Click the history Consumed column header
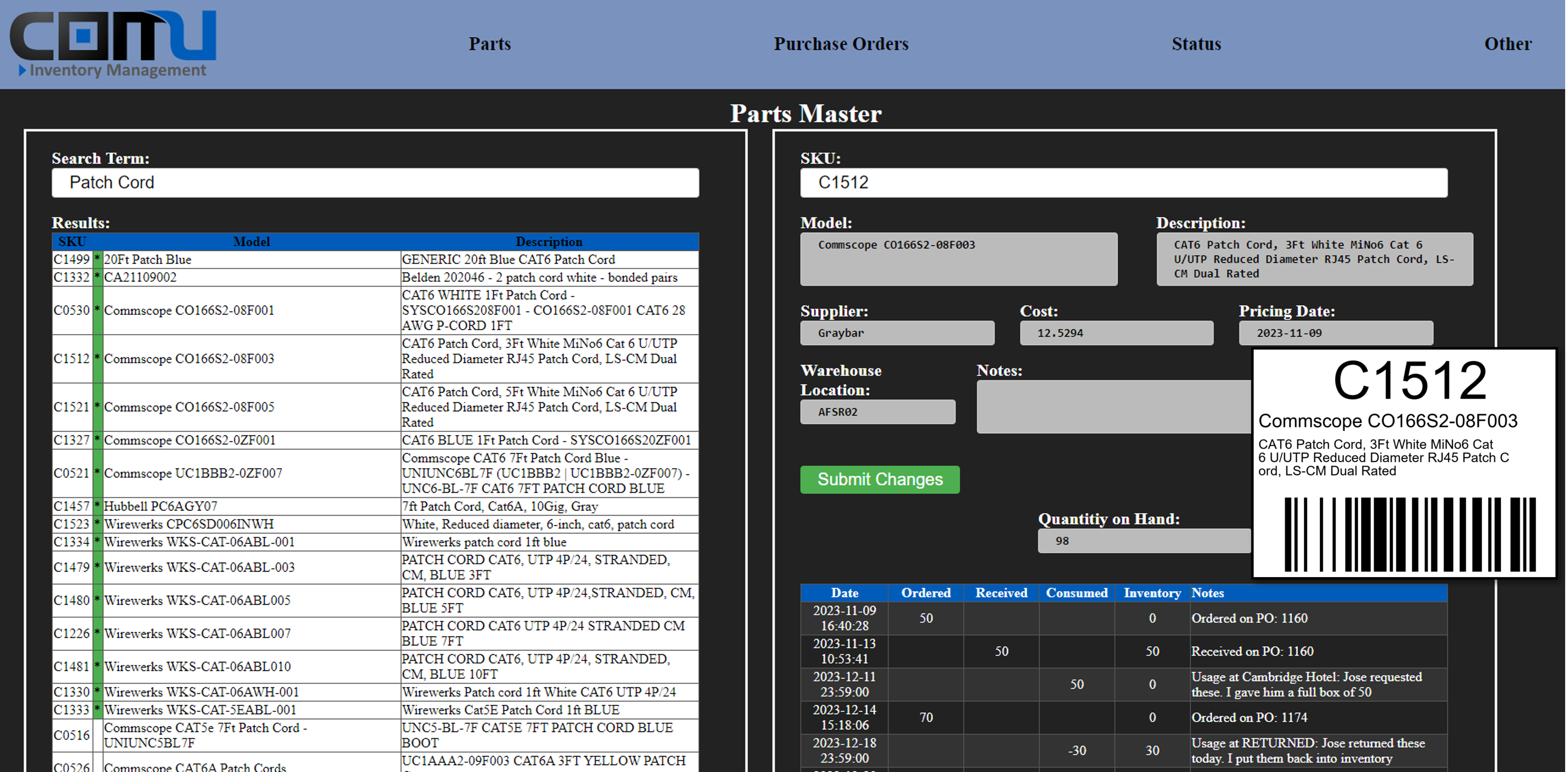Image resolution: width=1568 pixels, height=772 pixels. click(1077, 593)
